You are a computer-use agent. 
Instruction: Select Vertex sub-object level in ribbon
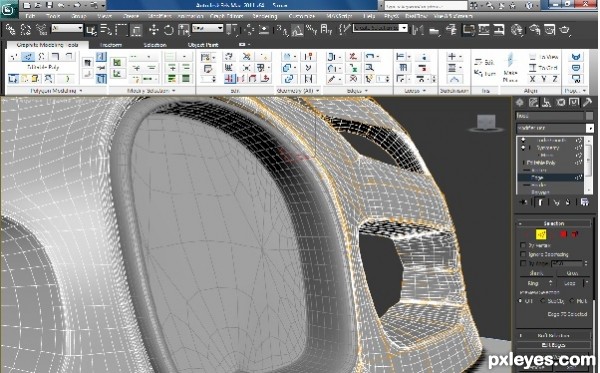[x=14, y=57]
